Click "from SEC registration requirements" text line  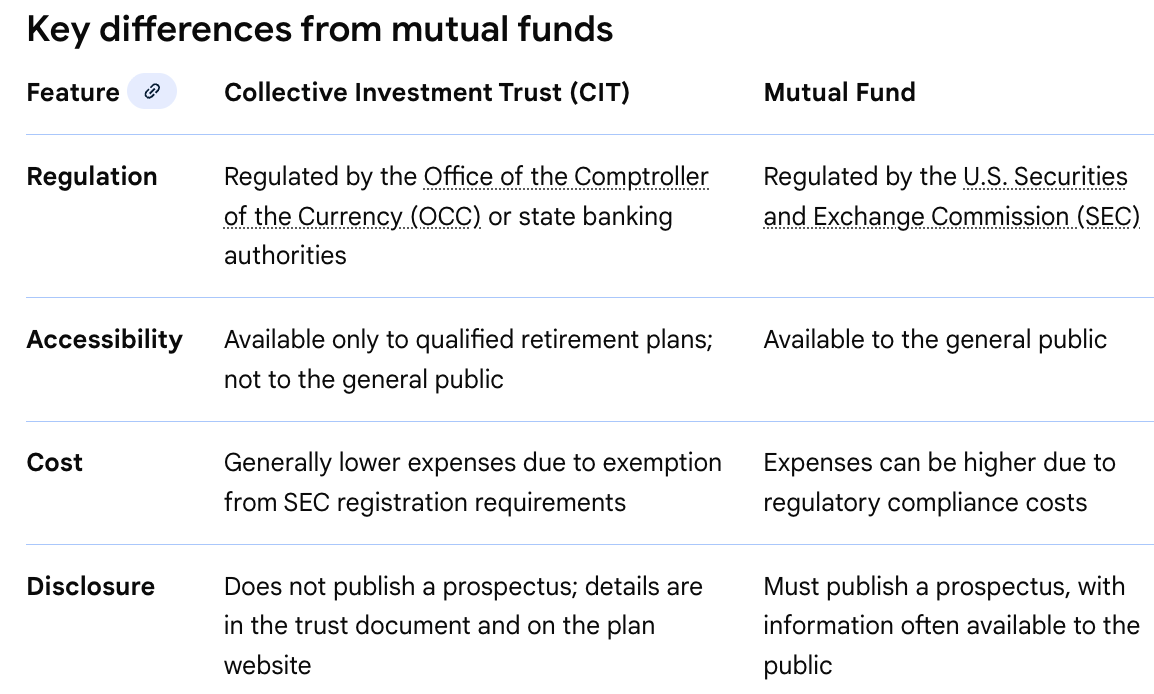coord(424,502)
